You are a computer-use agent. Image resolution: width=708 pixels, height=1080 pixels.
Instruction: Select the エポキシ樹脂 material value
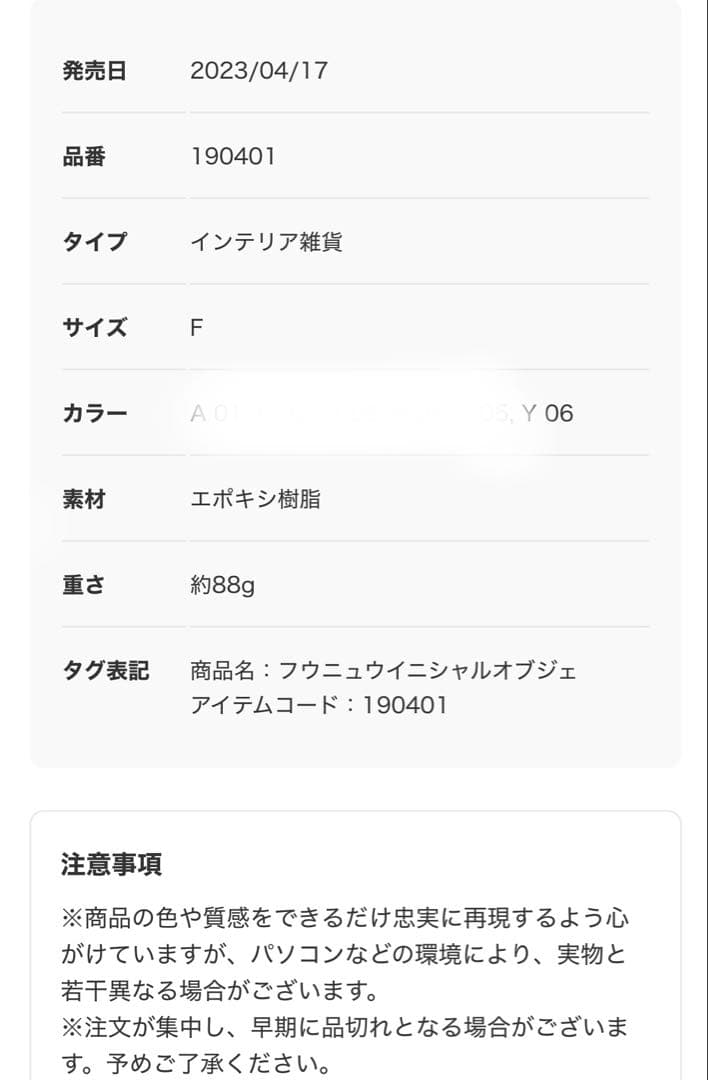255,499
